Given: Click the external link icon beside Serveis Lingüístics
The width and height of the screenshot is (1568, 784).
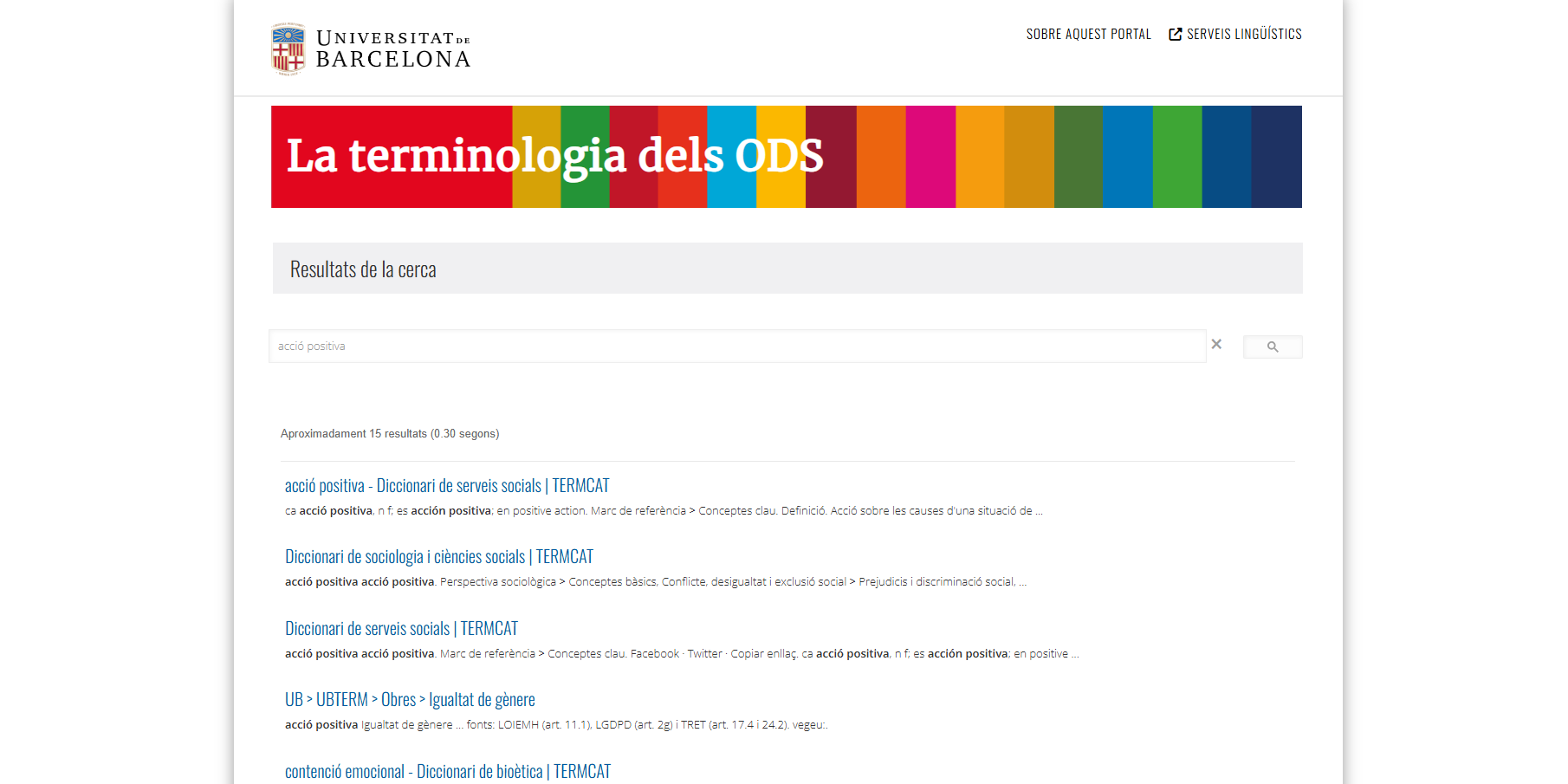Looking at the screenshot, I should coord(1176,35).
